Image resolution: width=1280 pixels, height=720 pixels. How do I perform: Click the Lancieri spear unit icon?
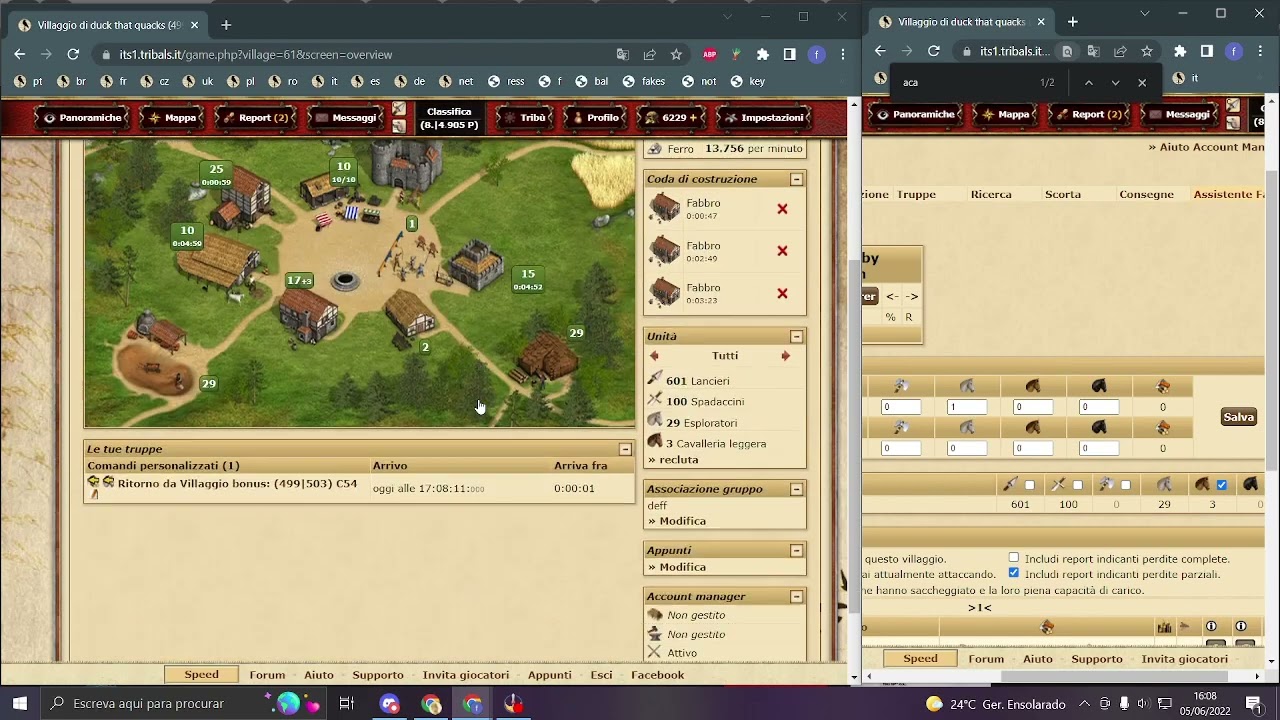[x=655, y=380]
